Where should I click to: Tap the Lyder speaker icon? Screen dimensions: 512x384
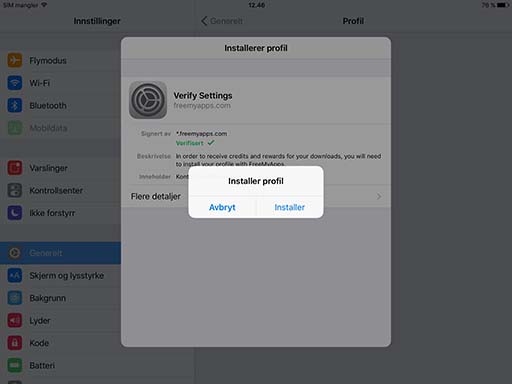[x=15, y=320]
